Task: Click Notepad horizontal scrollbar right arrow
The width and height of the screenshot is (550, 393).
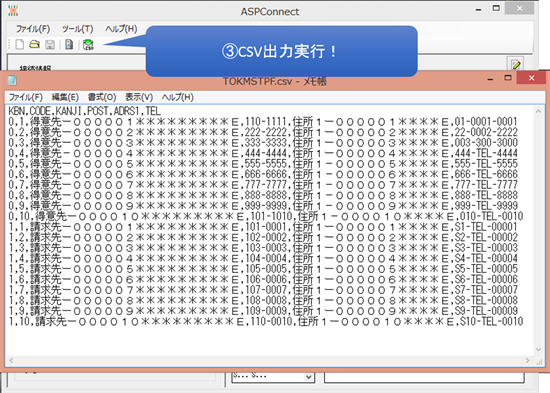Action: click(x=527, y=360)
